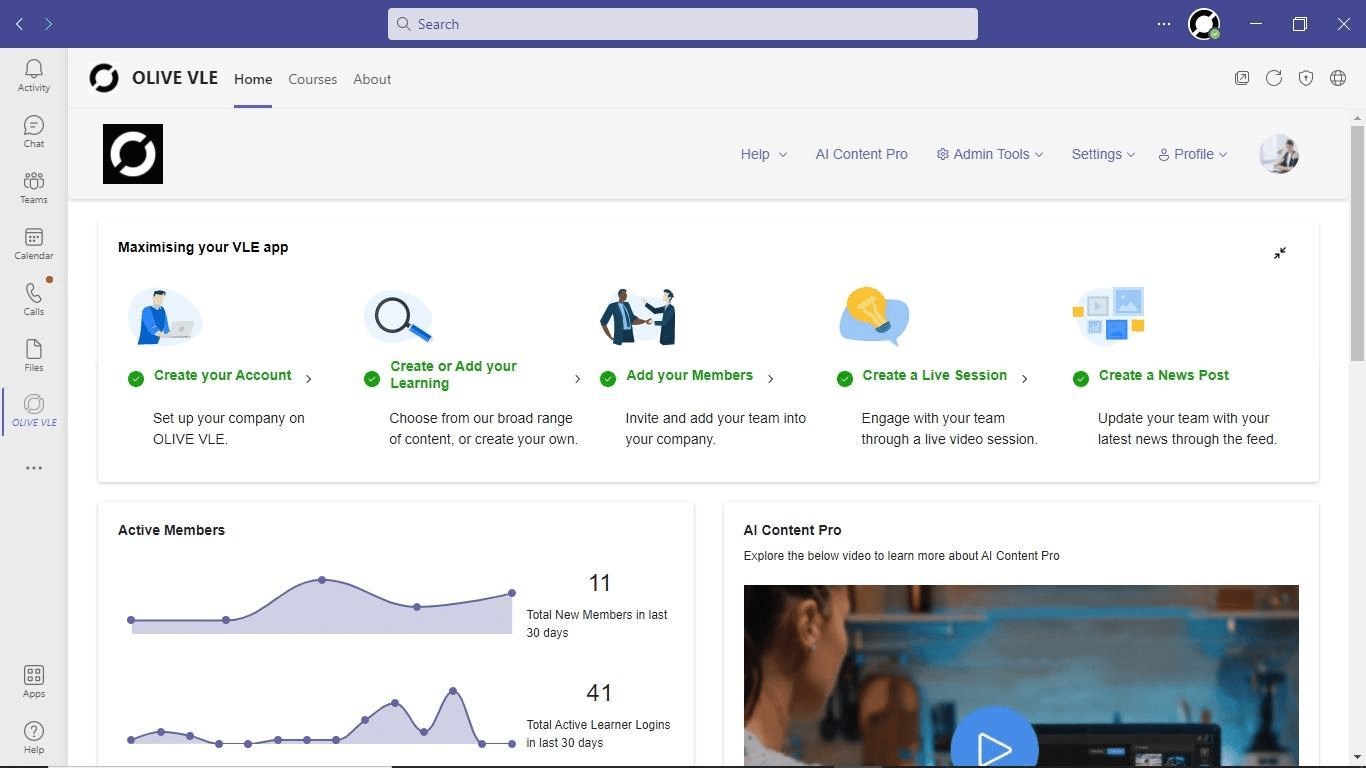The image size is (1366, 768).
Task: Switch to the Courses tab
Action: pos(312,79)
